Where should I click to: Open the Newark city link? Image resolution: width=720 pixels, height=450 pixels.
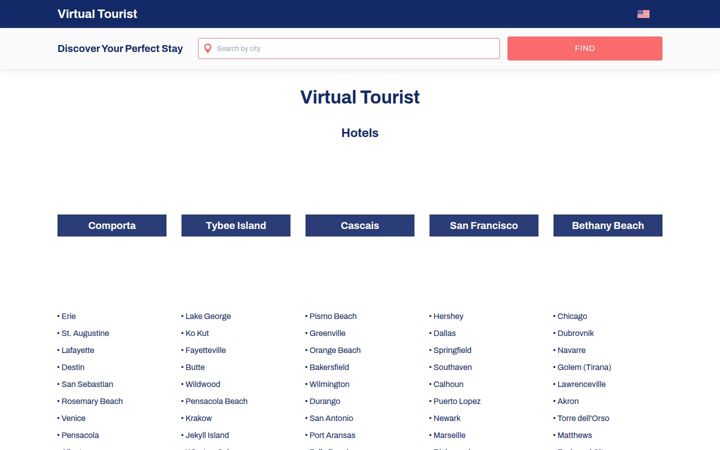pyautogui.click(x=447, y=418)
